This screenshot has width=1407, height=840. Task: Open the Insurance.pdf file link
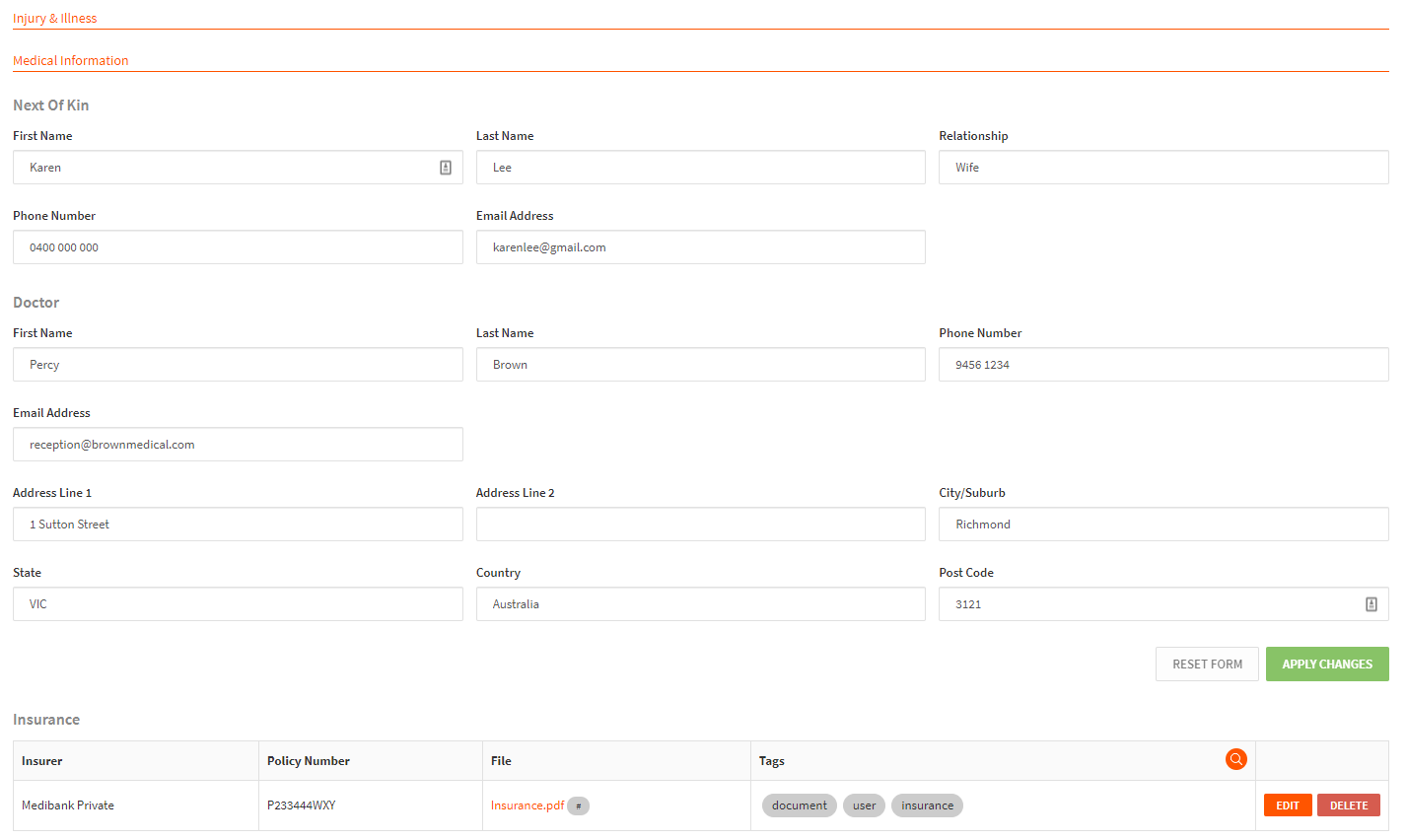(528, 805)
